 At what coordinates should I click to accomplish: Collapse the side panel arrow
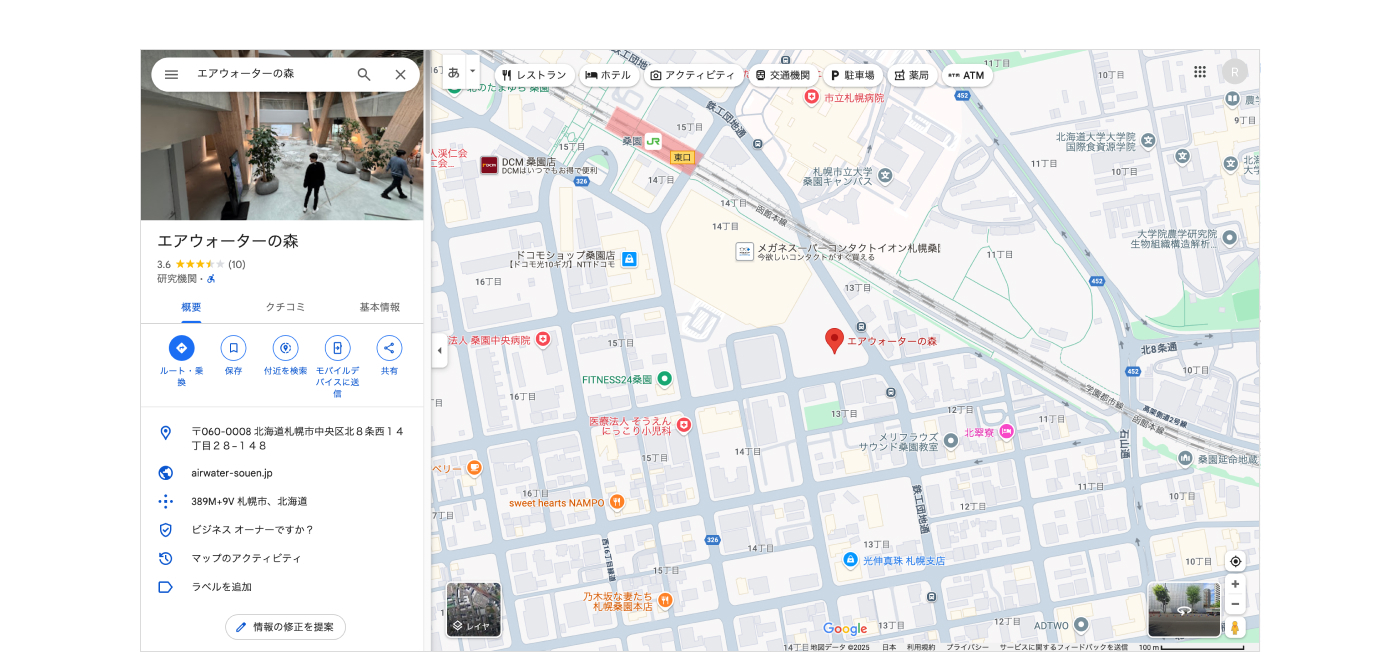(x=439, y=351)
